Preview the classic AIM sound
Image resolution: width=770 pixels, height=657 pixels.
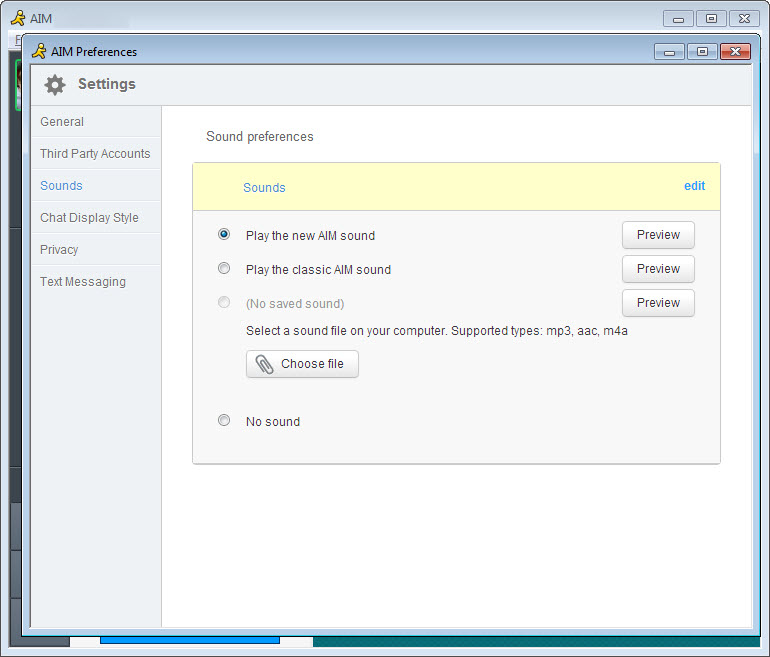tap(658, 269)
